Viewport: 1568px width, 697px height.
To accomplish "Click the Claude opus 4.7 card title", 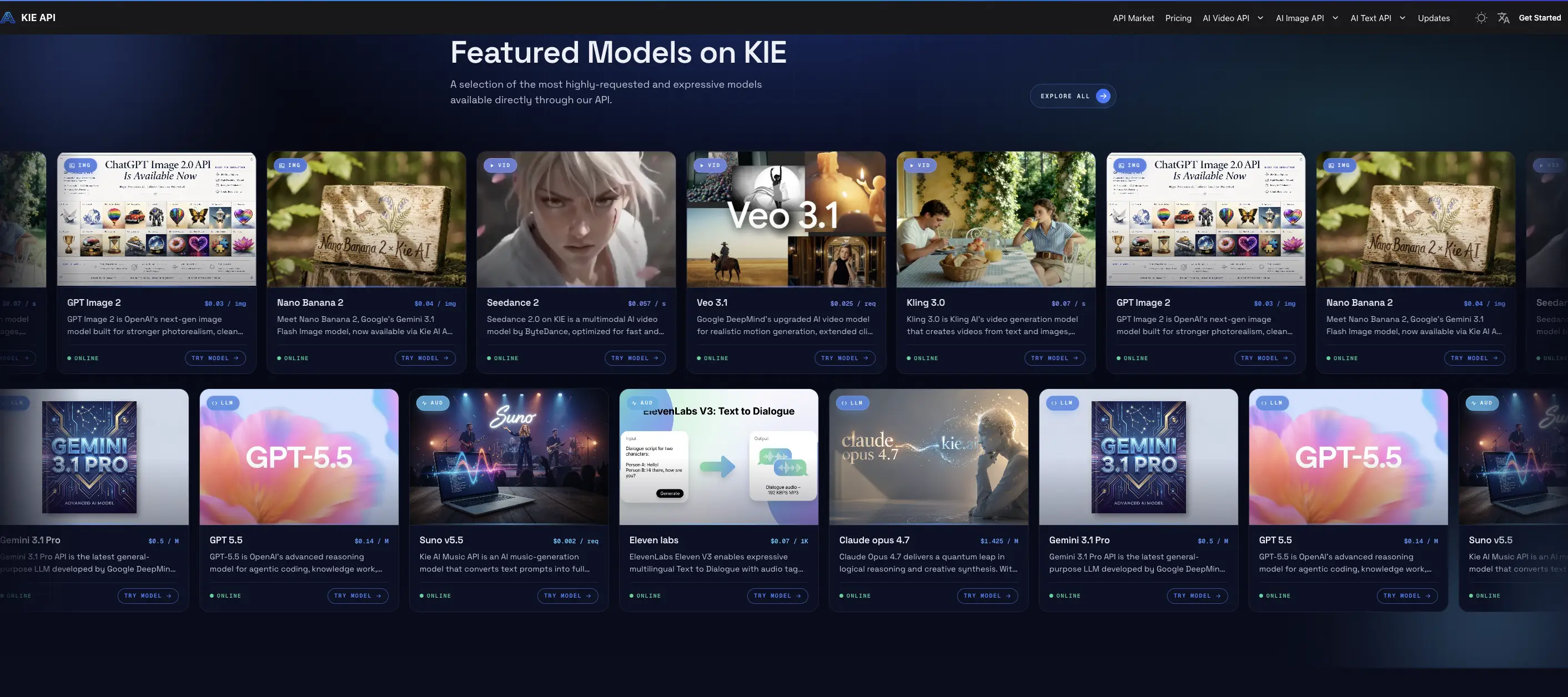I will [874, 540].
